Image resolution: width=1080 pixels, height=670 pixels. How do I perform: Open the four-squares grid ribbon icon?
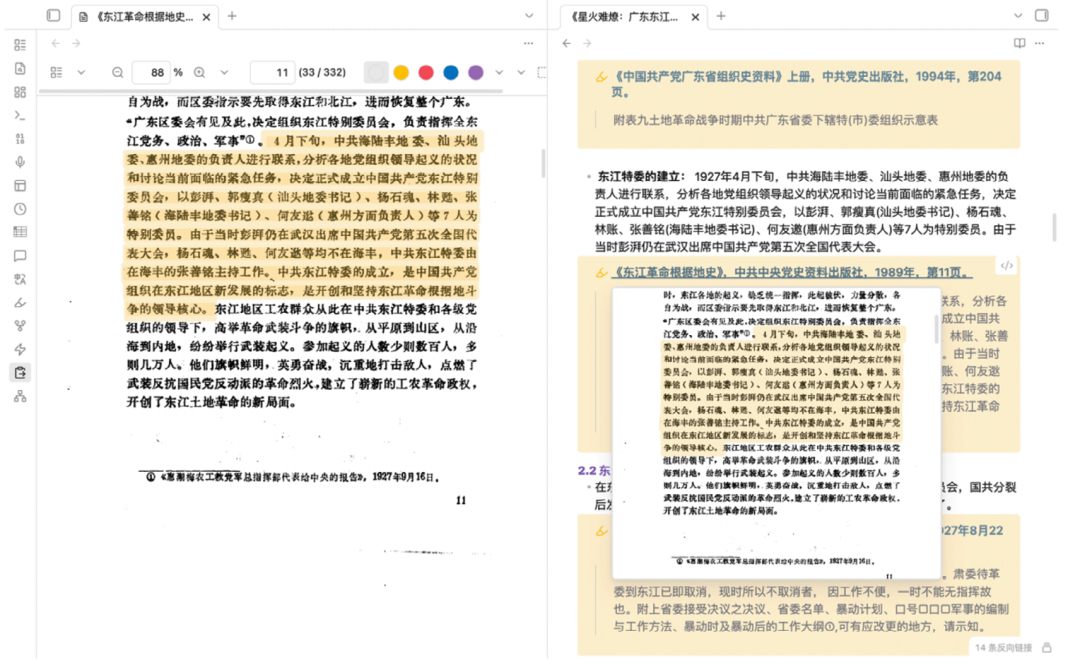(x=20, y=92)
